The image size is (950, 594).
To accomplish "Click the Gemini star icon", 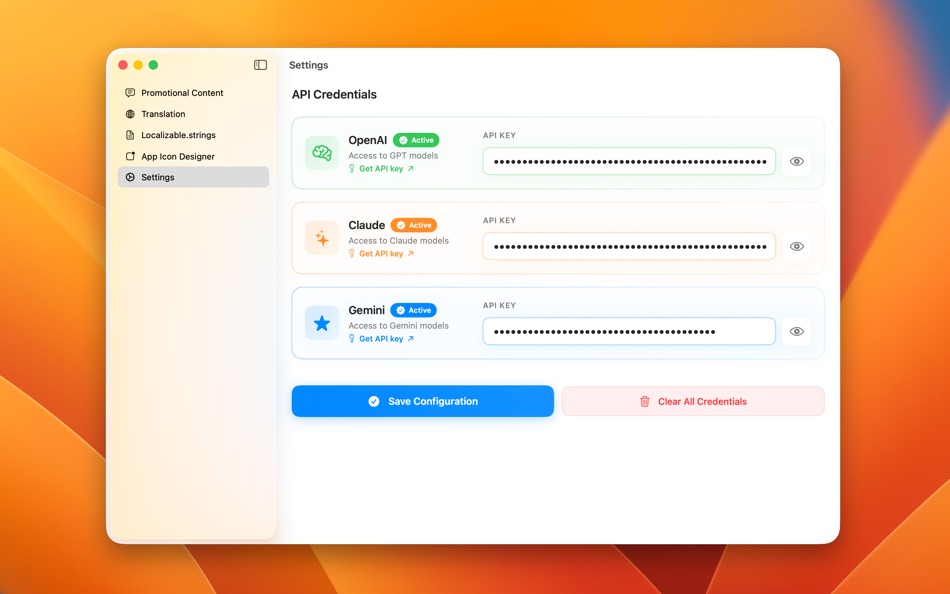I will 321,323.
